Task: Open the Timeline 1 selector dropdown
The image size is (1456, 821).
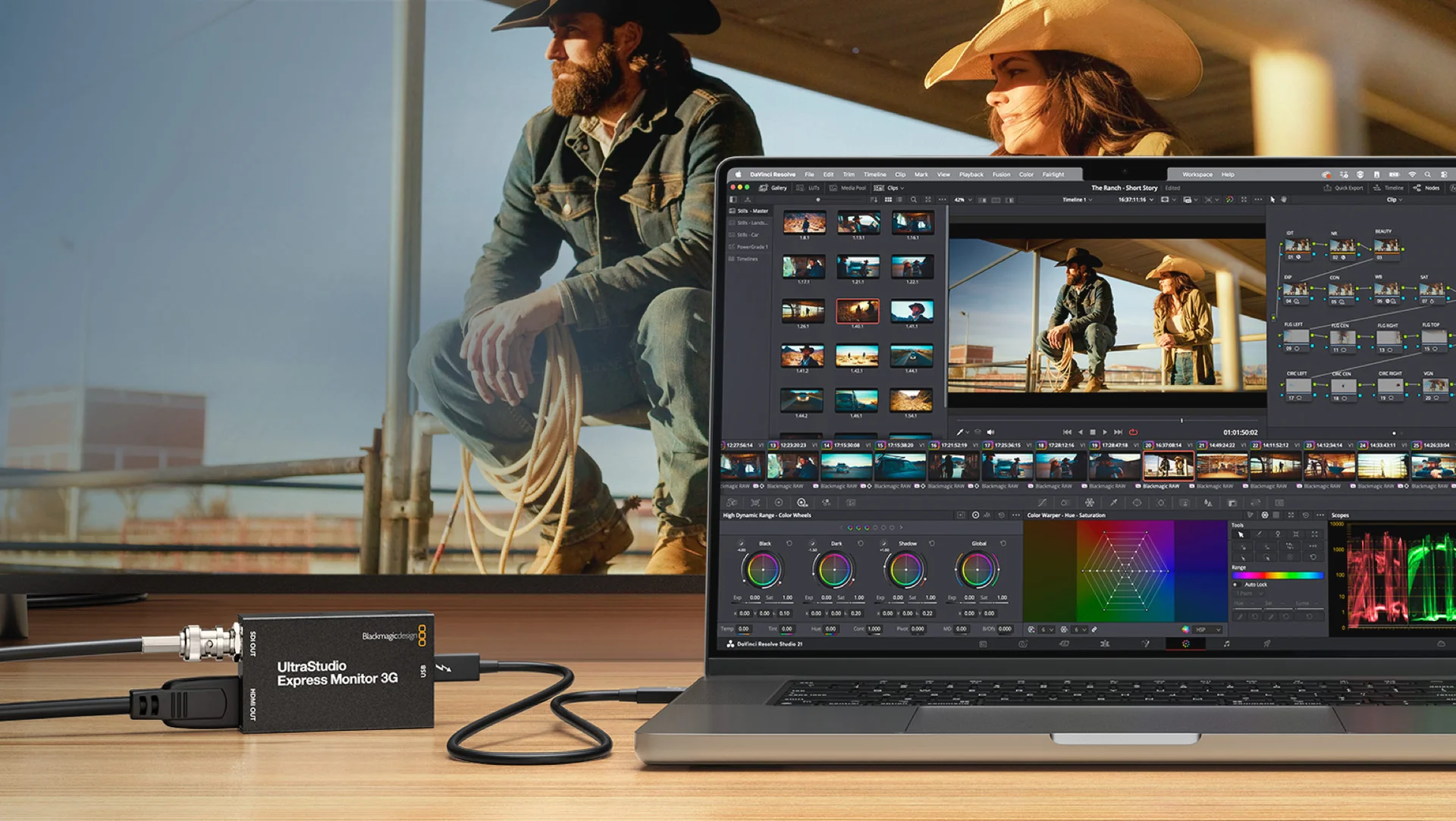Action: click(1078, 200)
